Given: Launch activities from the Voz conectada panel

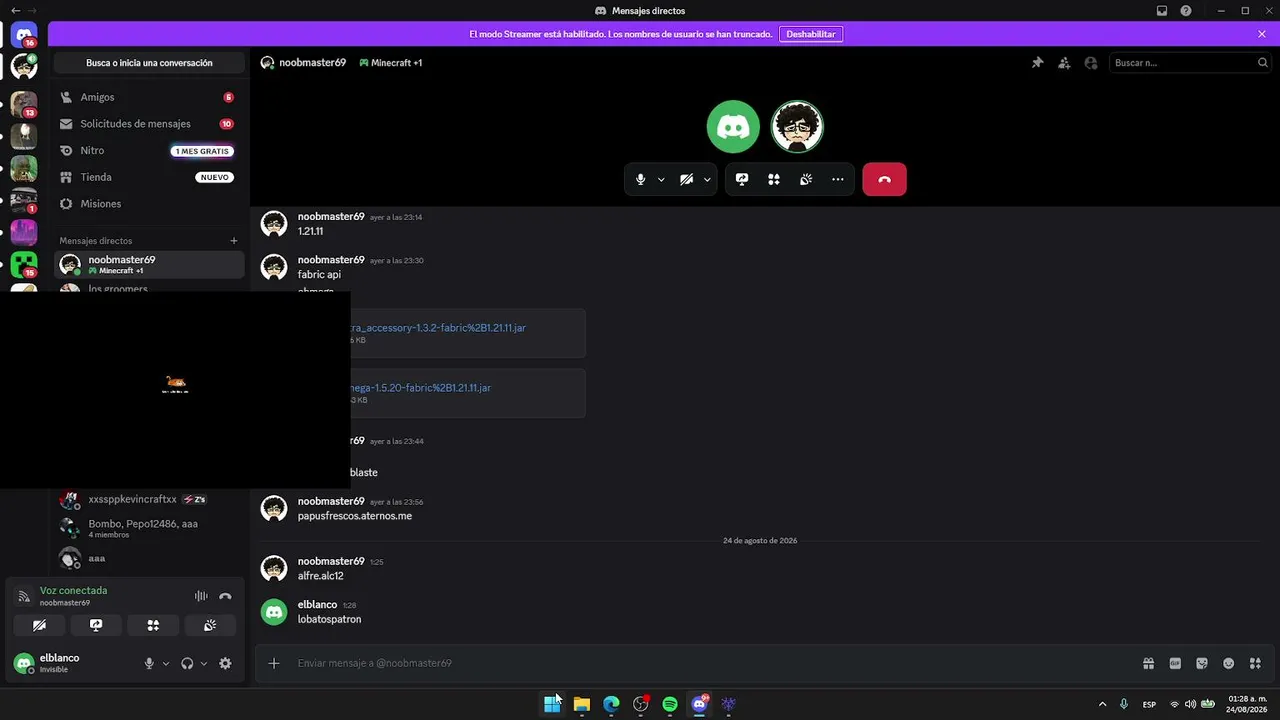Looking at the screenshot, I should pyautogui.click(x=153, y=625).
